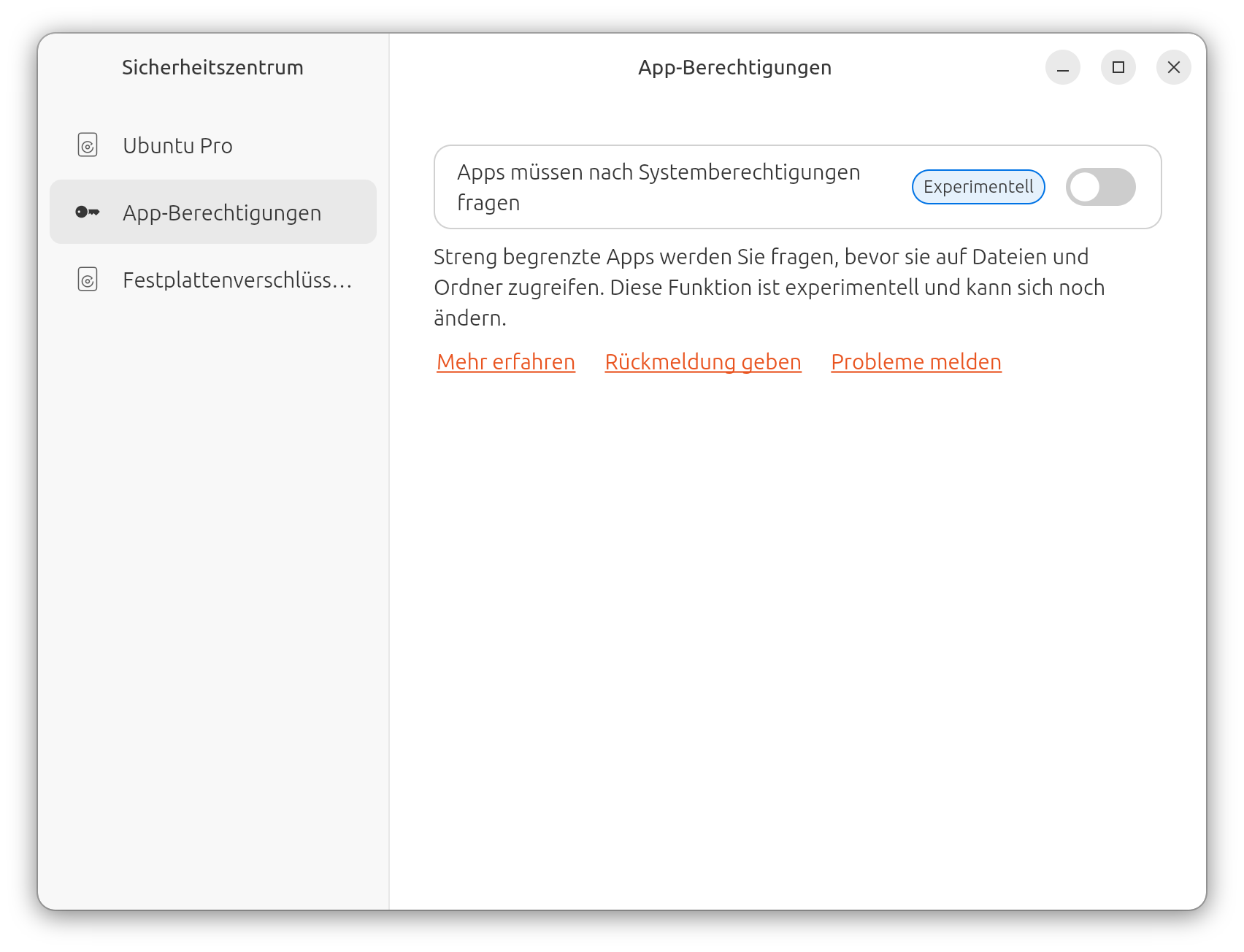Open the Mehr erfahren link
The width and height of the screenshot is (1244, 952).
[x=506, y=362]
